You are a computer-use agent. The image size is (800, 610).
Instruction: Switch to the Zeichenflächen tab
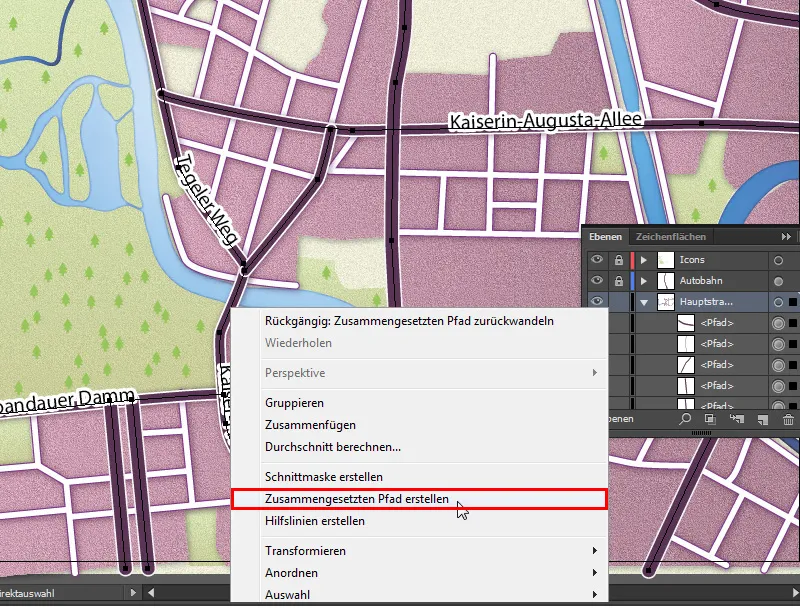point(670,237)
